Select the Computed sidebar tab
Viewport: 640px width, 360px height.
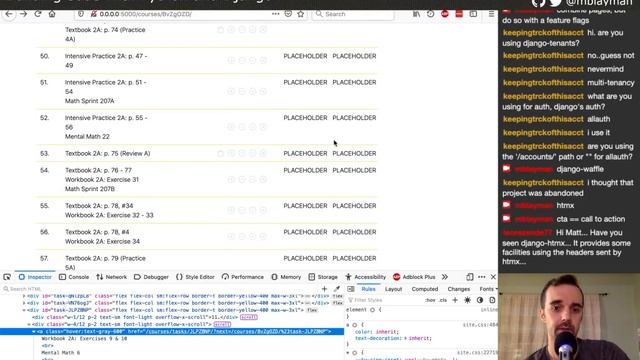click(424, 289)
